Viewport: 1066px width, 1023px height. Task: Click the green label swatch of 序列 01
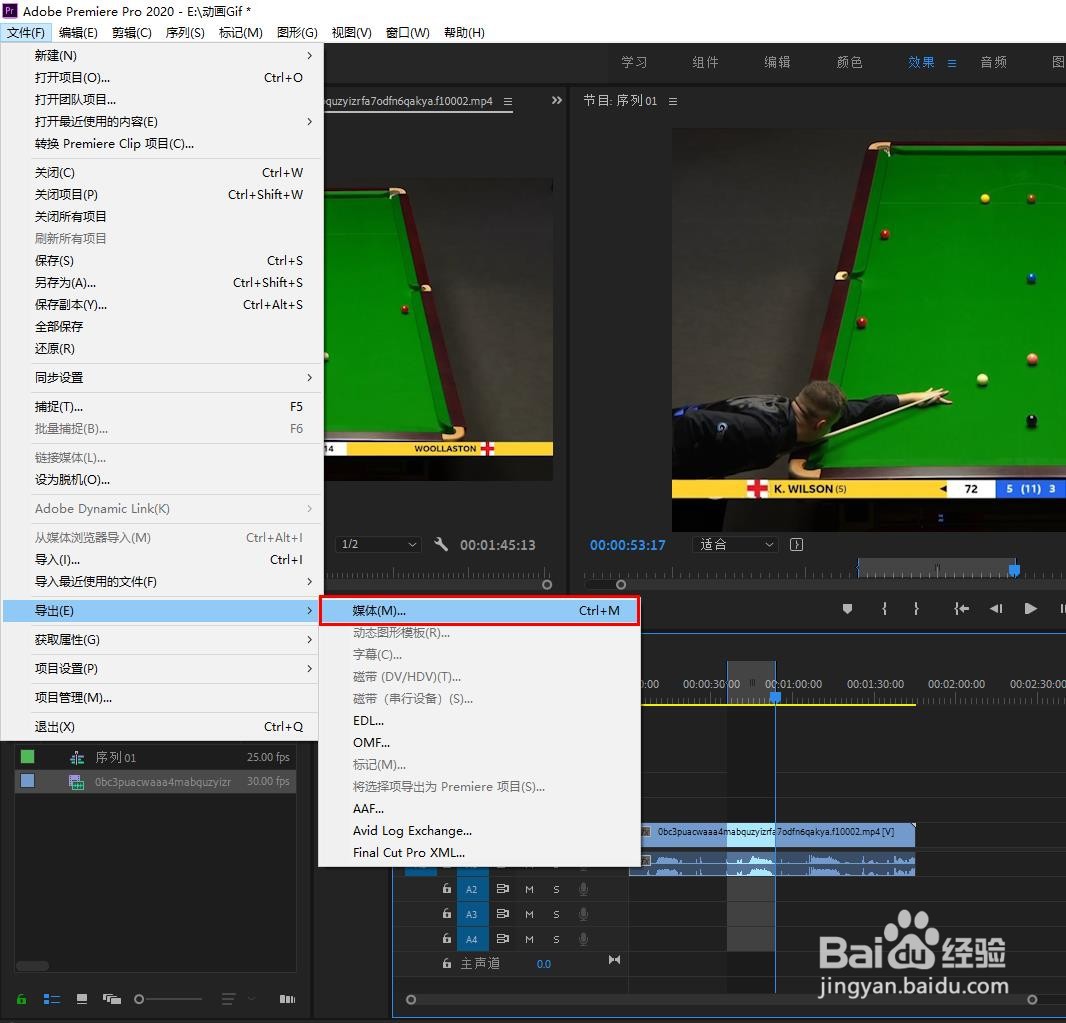coord(27,757)
